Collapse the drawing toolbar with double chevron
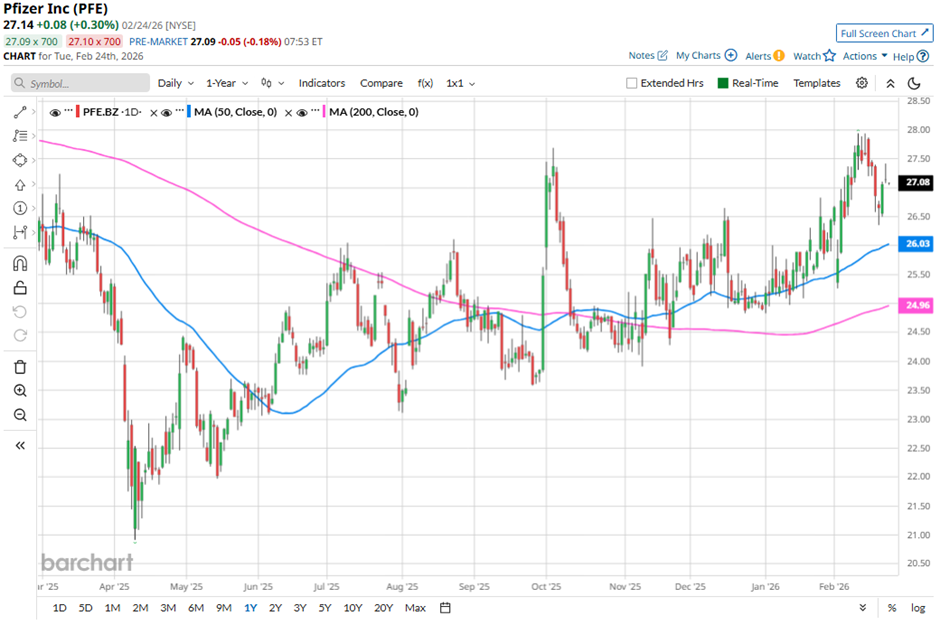940x625 pixels. coord(20,445)
